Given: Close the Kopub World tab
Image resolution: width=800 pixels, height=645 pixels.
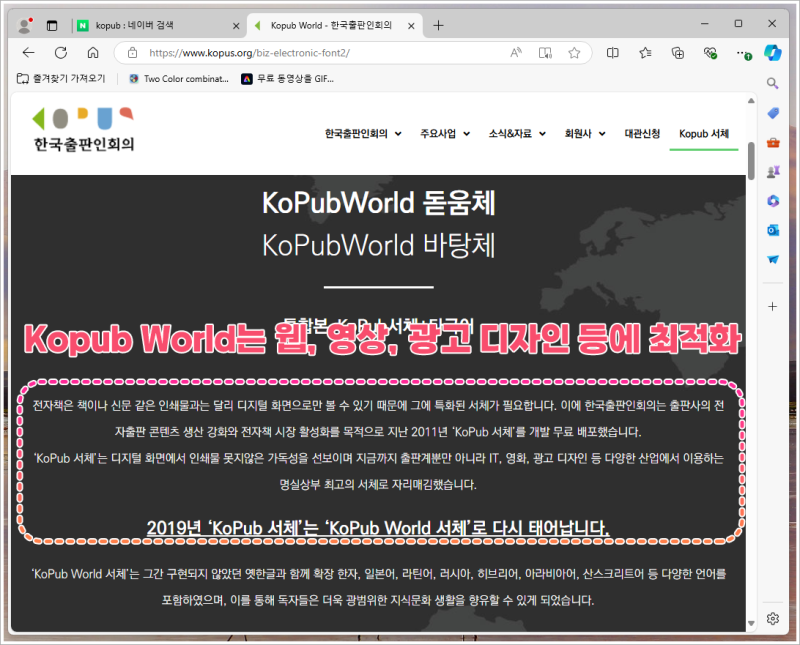Looking at the screenshot, I should pos(411,26).
